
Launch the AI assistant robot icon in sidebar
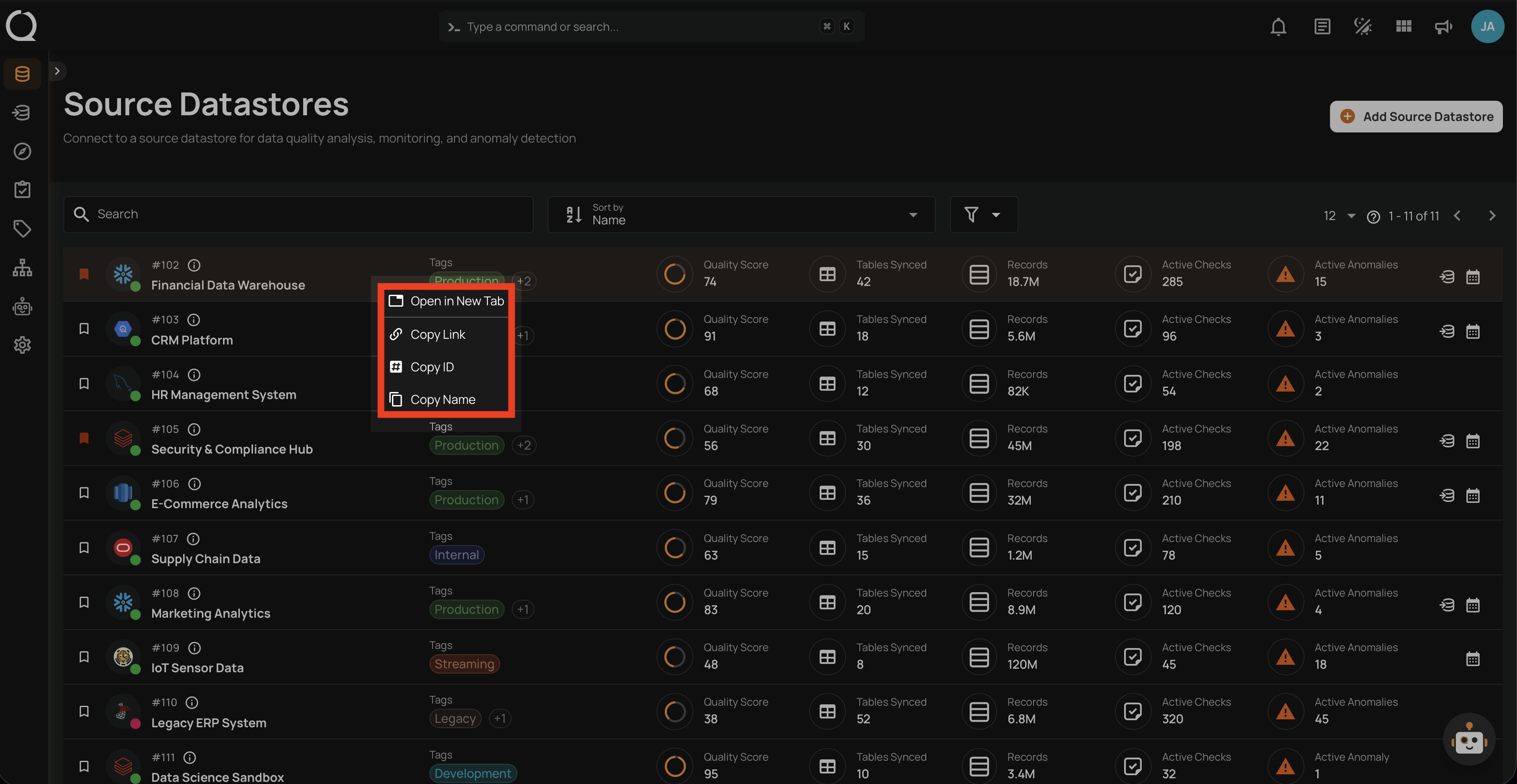22,306
